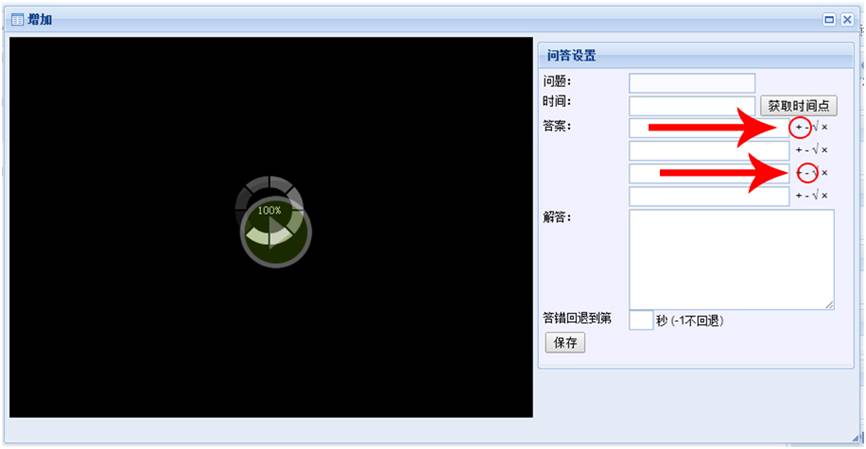Viewport: 866px width, 449px height.
Task: Focus the 问题 question input field
Action: 692,83
